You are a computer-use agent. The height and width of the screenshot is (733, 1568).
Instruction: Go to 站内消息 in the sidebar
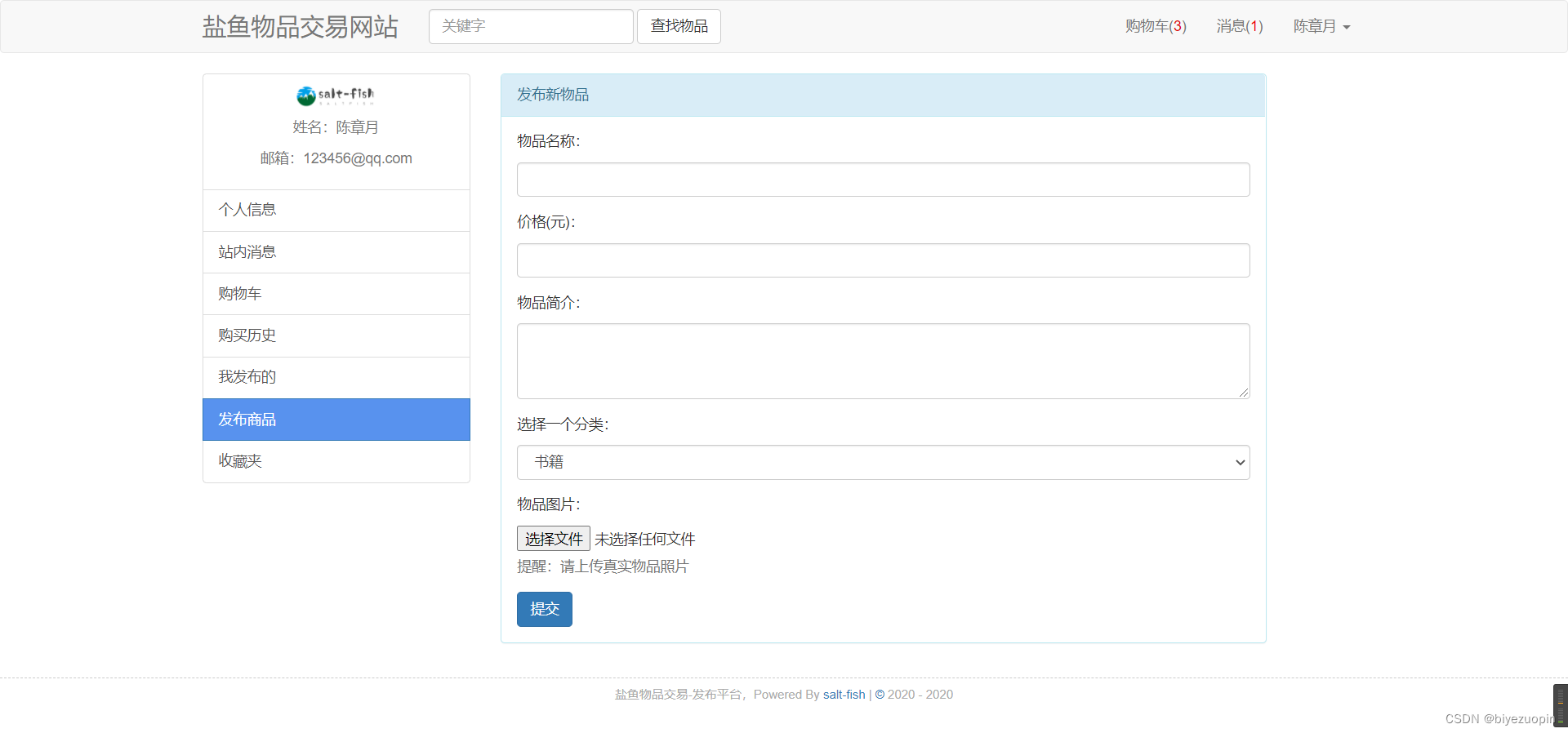pyautogui.click(x=336, y=252)
